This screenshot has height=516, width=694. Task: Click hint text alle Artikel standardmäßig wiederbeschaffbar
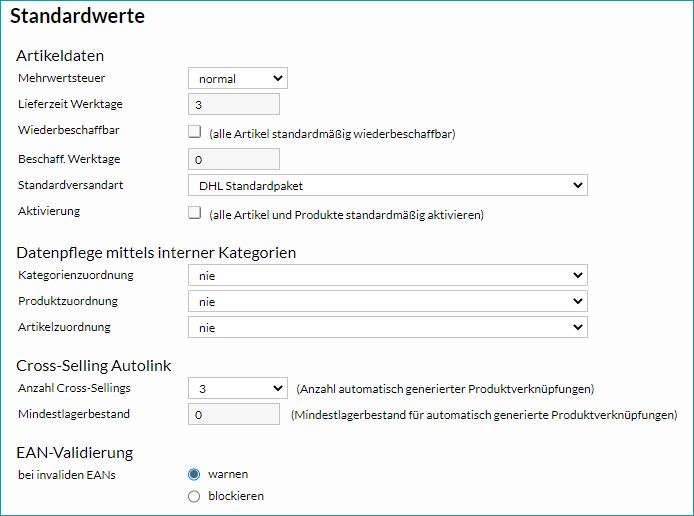coord(332,134)
